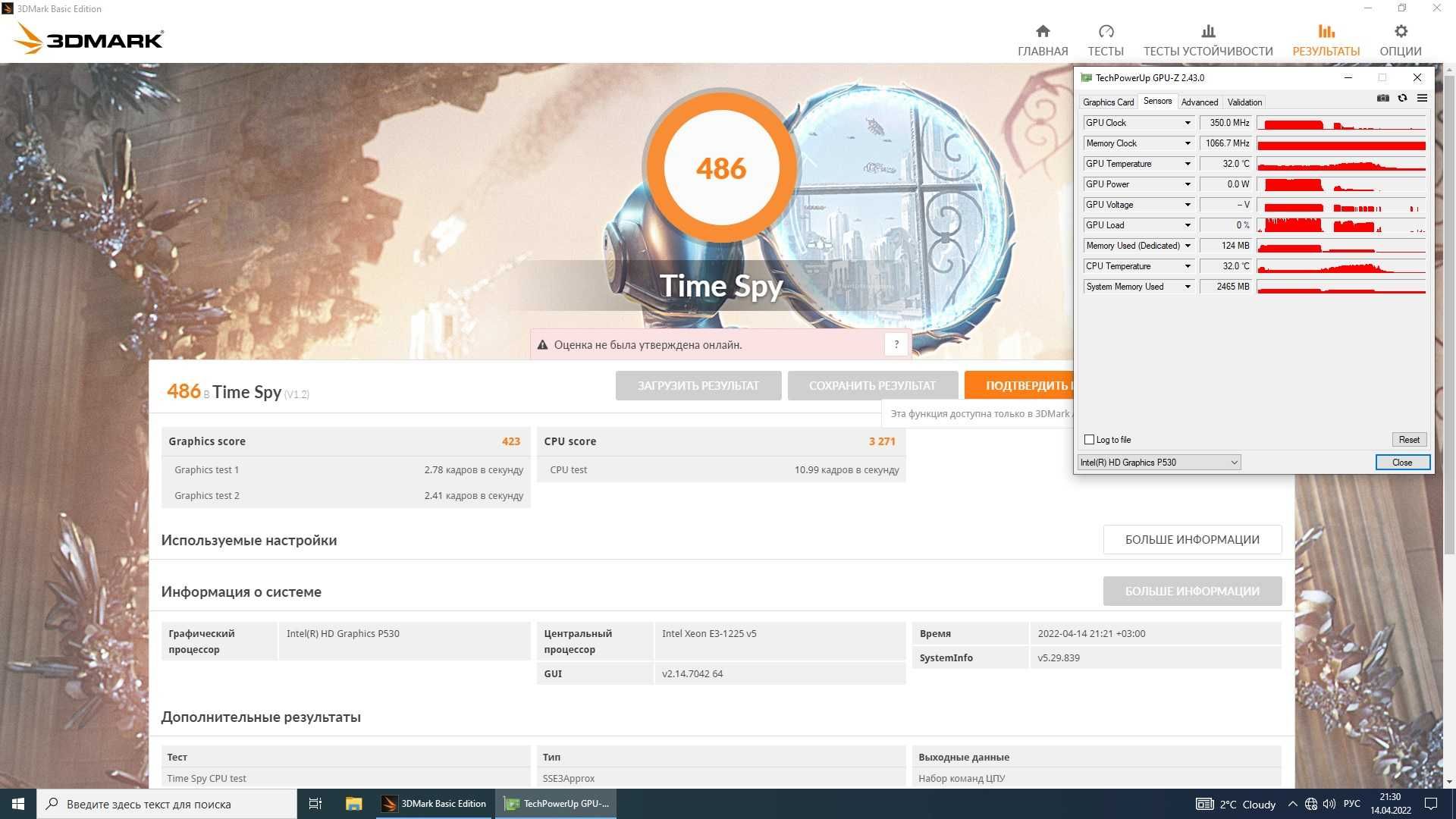Click warning triangle icon in validation notice

542,345
